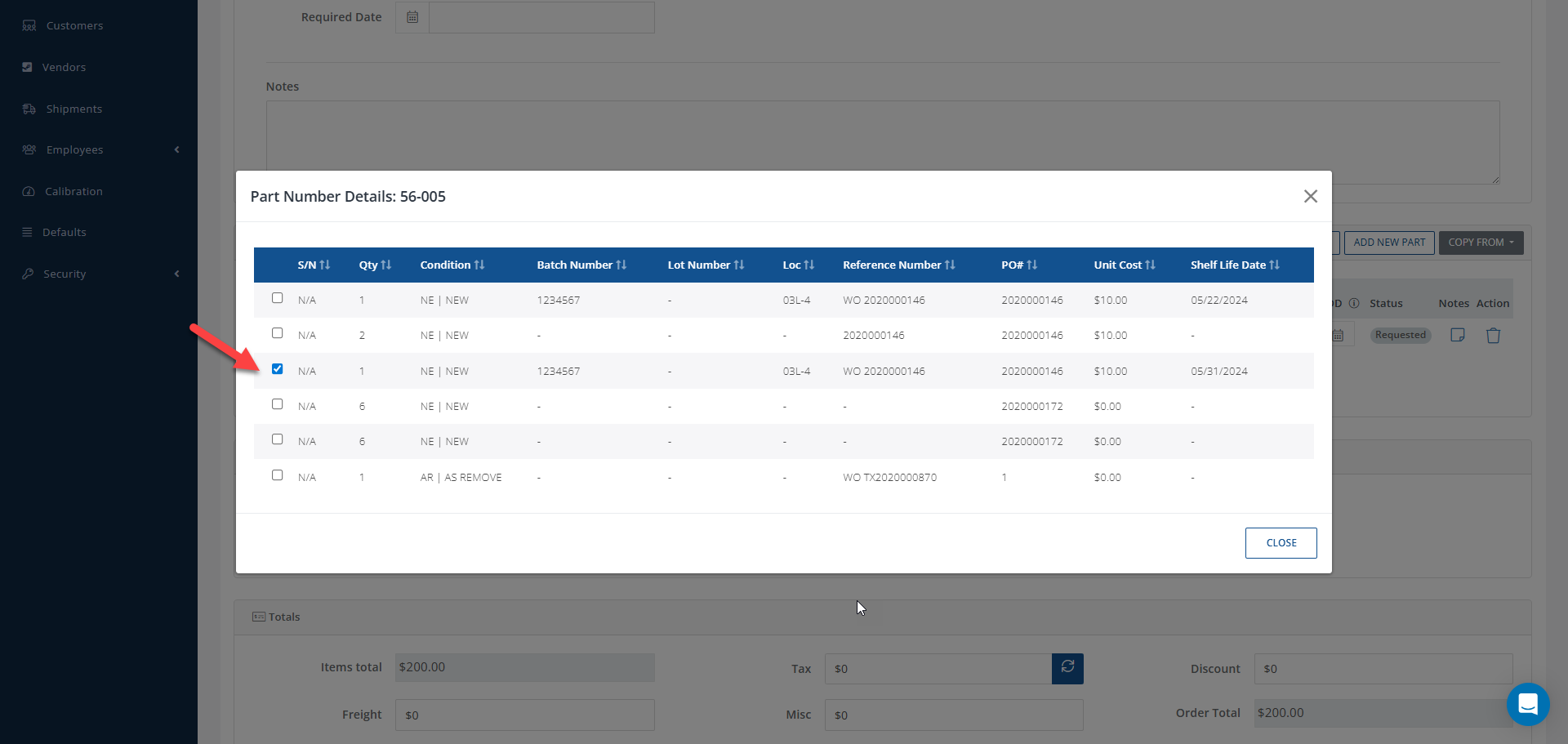Open Defaults in the sidebar
Image resolution: width=1568 pixels, height=744 pixels.
click(x=64, y=232)
